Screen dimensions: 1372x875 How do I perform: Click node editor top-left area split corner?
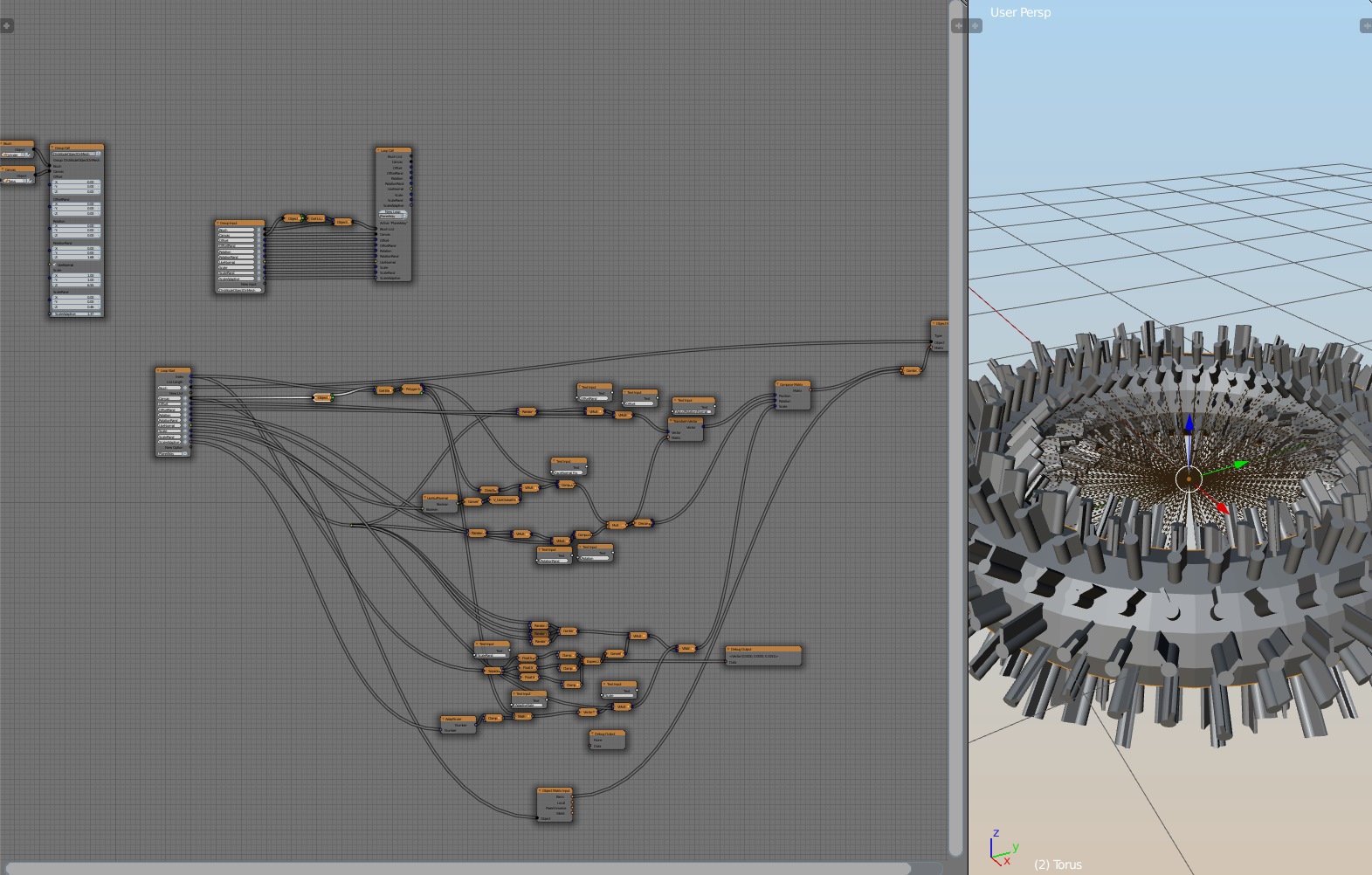point(6,25)
